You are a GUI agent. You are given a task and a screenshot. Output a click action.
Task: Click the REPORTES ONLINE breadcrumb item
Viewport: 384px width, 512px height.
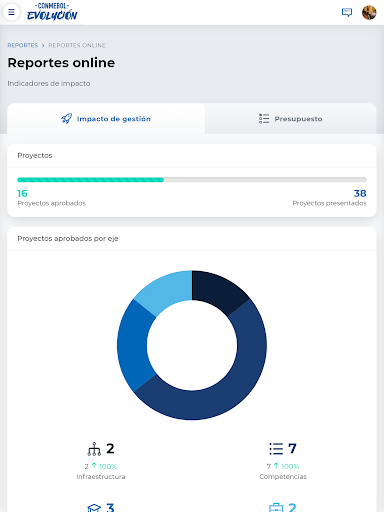77,45
